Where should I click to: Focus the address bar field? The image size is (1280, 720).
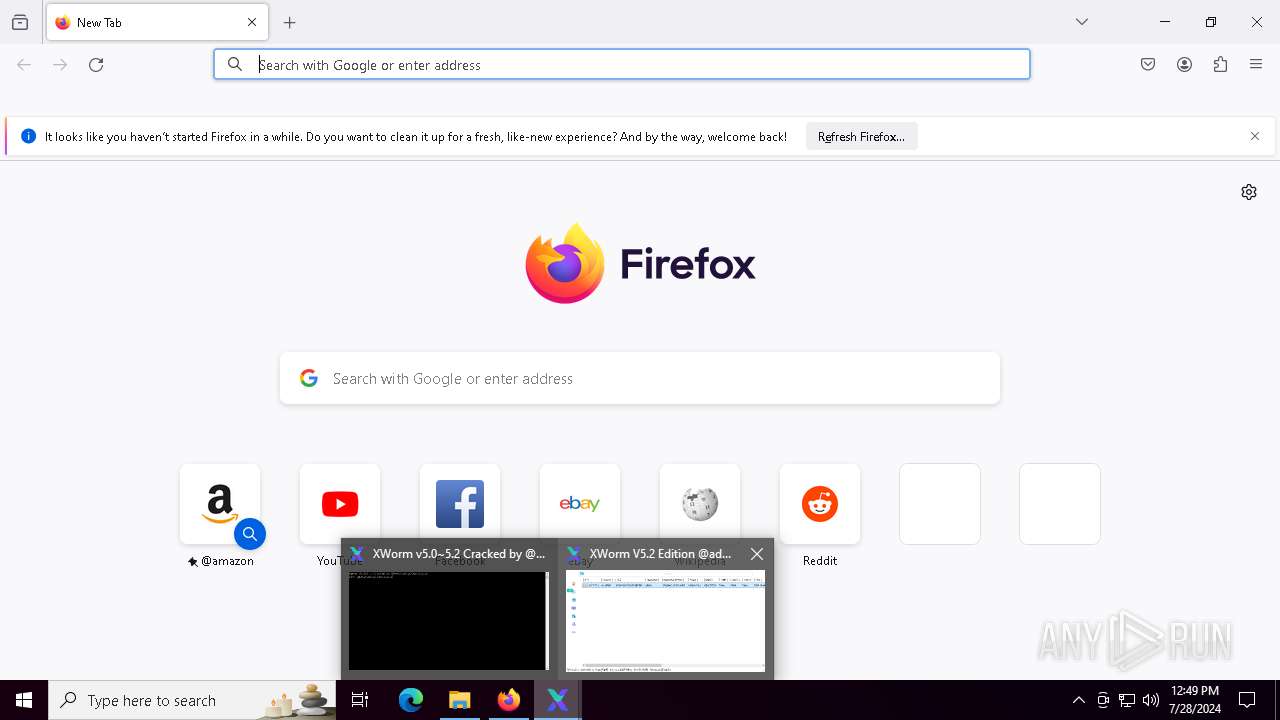tap(621, 65)
